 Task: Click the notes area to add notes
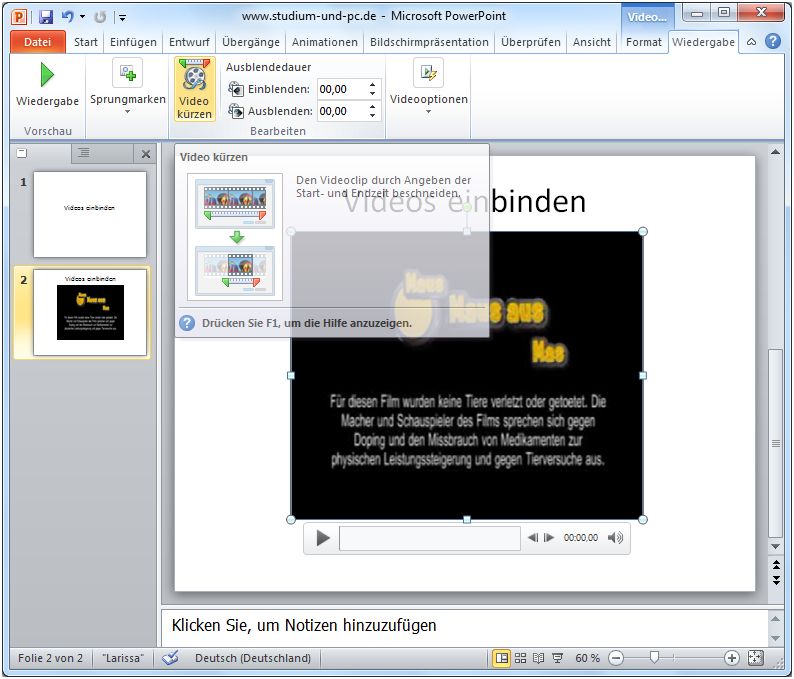(465, 626)
